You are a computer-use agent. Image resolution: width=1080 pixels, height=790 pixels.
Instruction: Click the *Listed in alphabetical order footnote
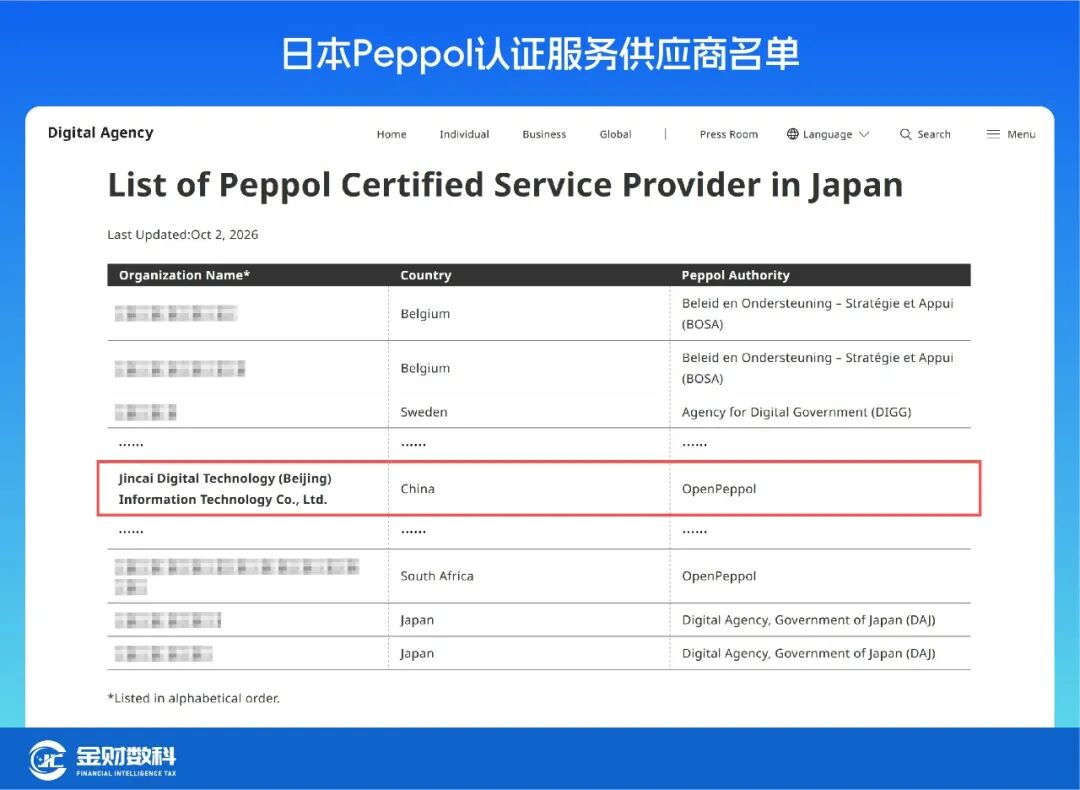pyautogui.click(x=194, y=698)
